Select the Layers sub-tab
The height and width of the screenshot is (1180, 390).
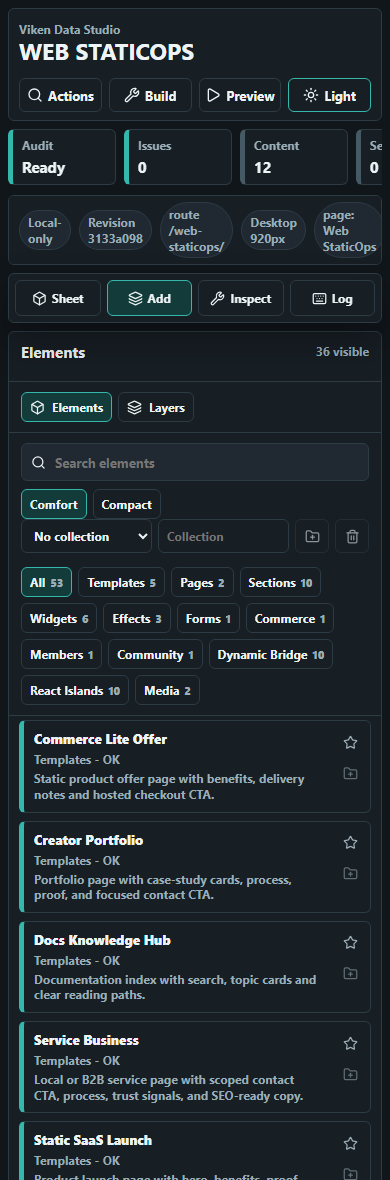coord(156,407)
